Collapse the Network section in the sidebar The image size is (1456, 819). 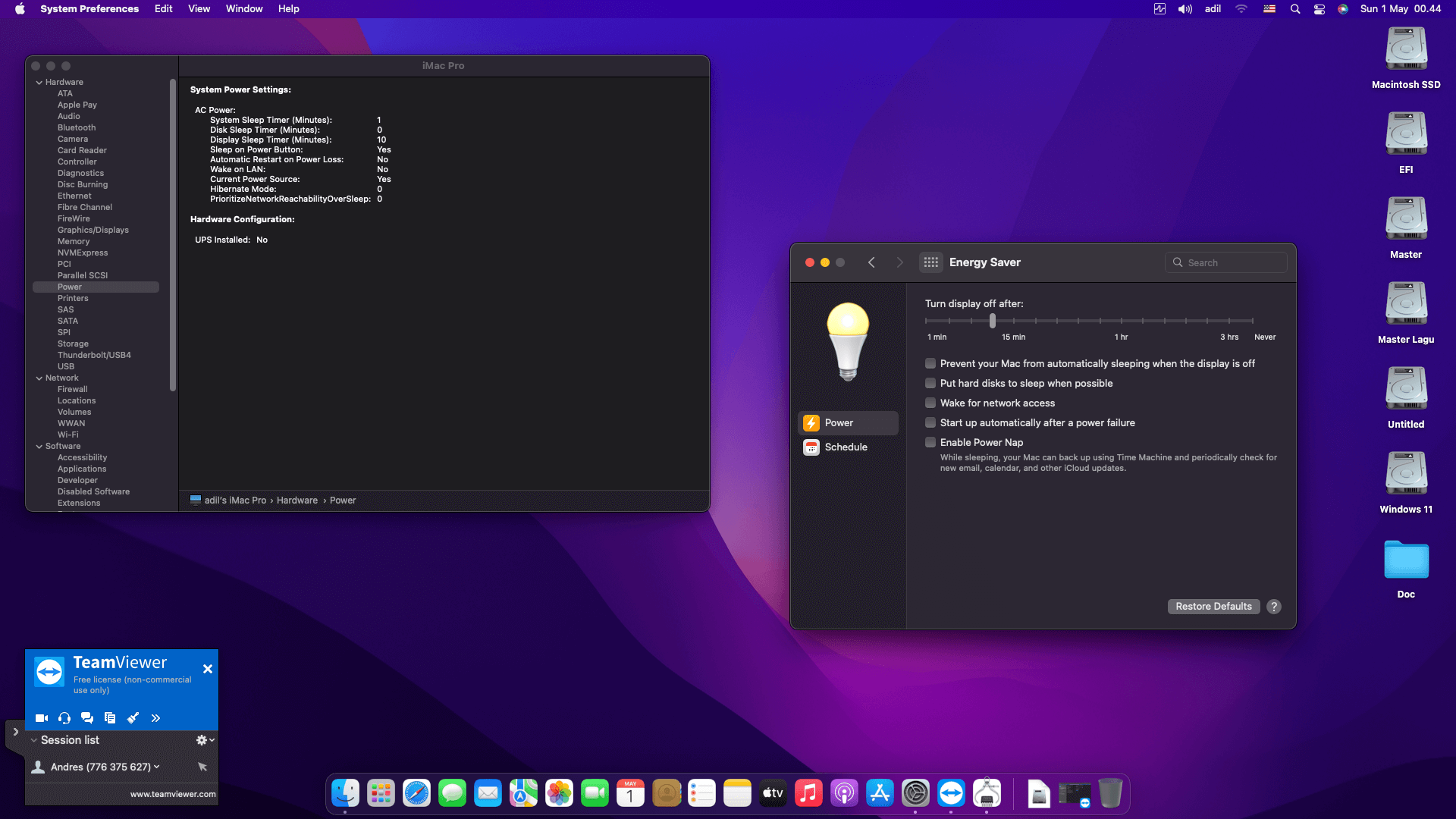click(39, 378)
